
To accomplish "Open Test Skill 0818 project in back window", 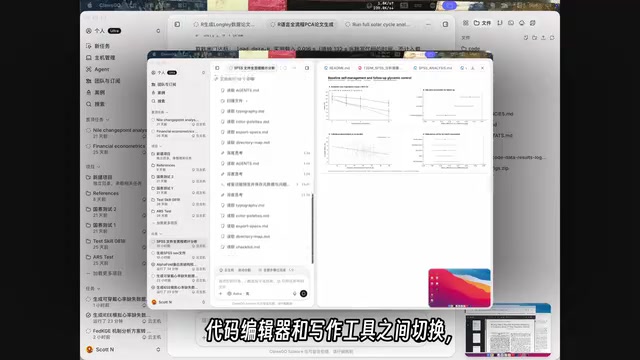I will (116, 244).
